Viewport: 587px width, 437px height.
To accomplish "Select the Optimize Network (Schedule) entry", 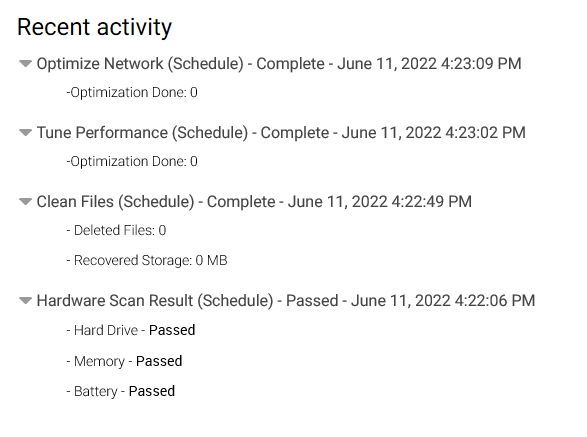I will coord(279,64).
